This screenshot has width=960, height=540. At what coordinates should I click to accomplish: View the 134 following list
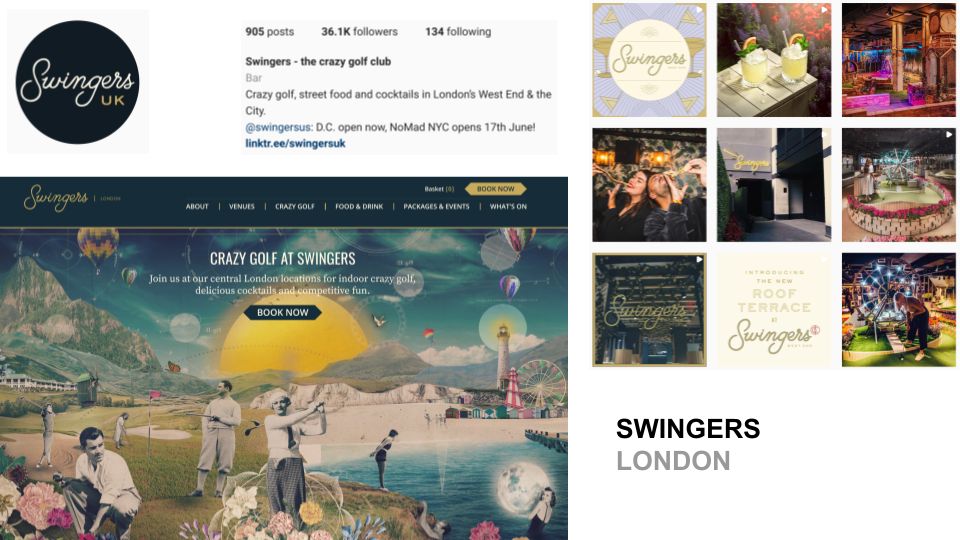458,32
